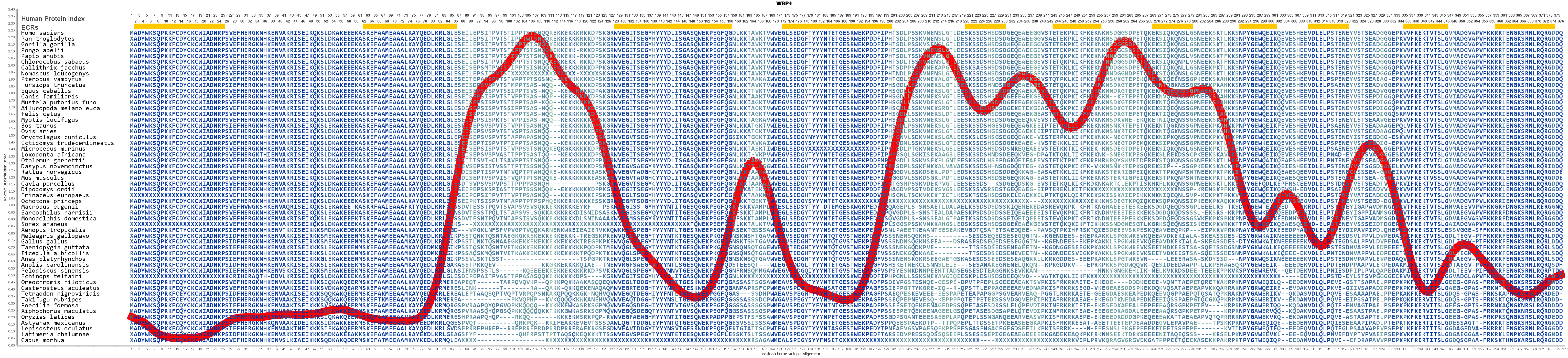Viewport: 1568px width, 358px height.
Task: Click the Gadus morhua row label
Action: click(x=42, y=340)
